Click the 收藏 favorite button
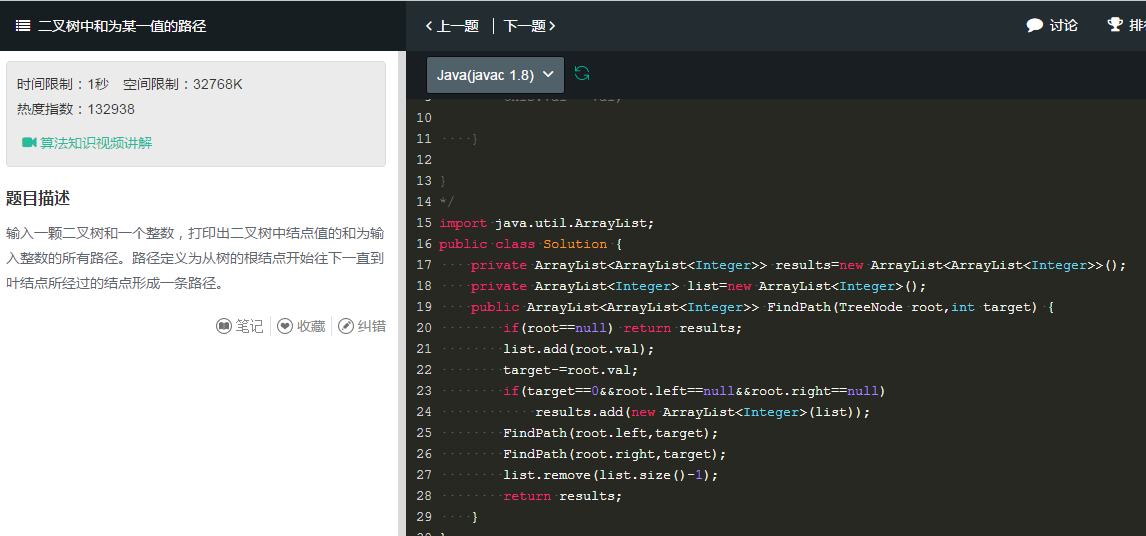1146x536 pixels. pos(301,326)
